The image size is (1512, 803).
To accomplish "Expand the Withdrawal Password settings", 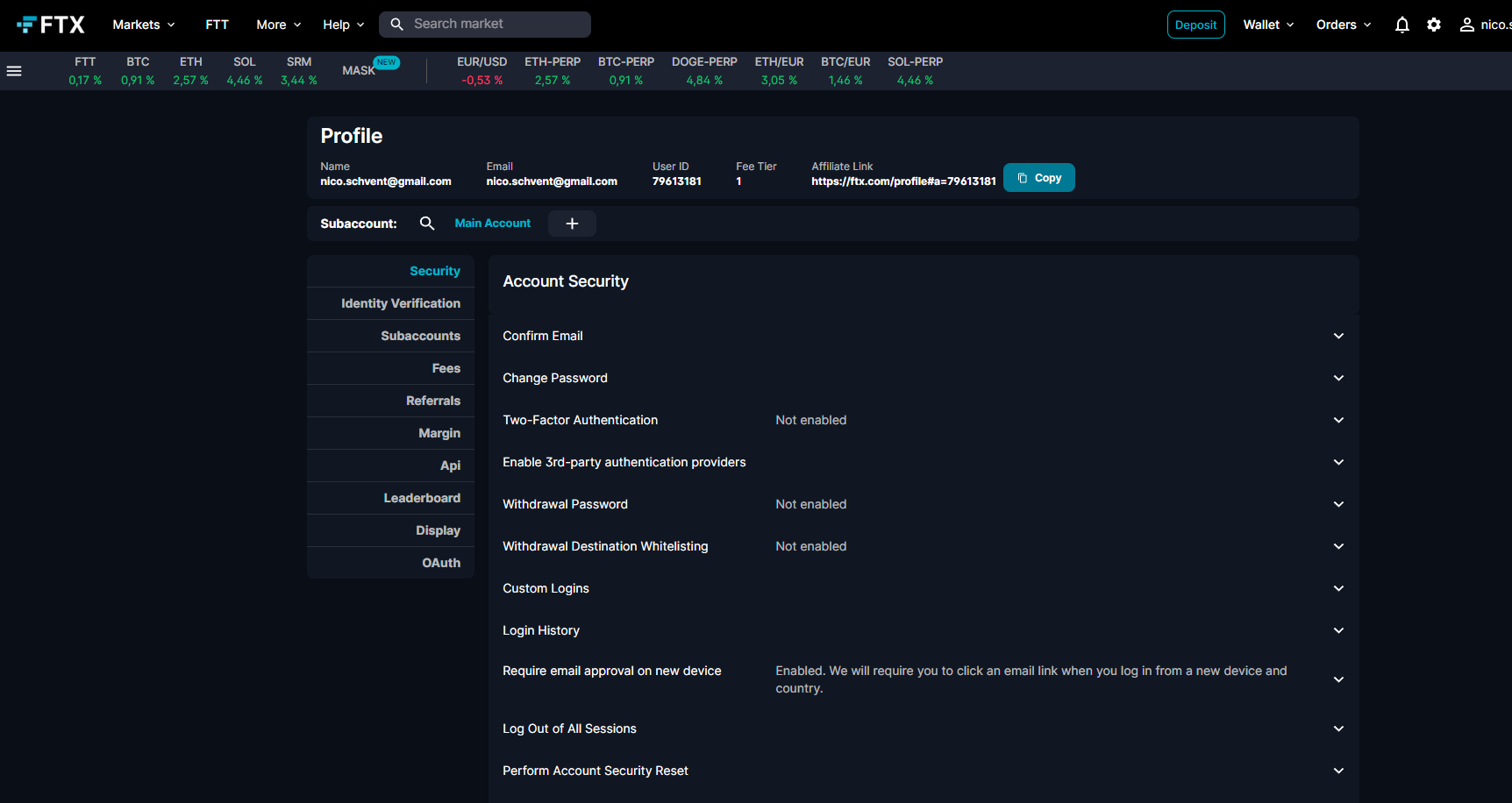I will tap(1338, 504).
